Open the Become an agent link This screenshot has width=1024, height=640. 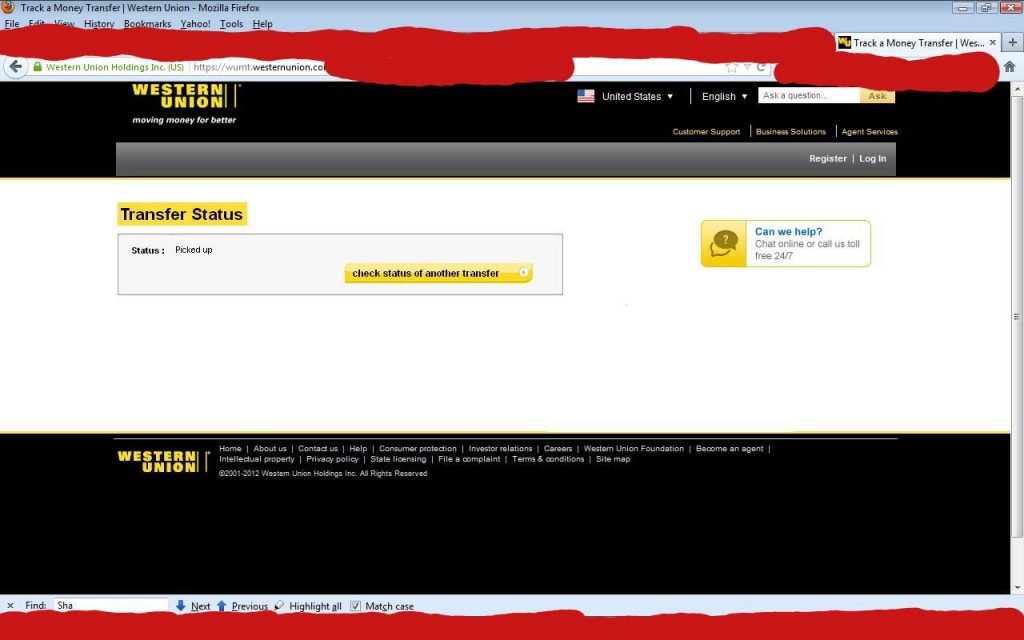tap(729, 449)
